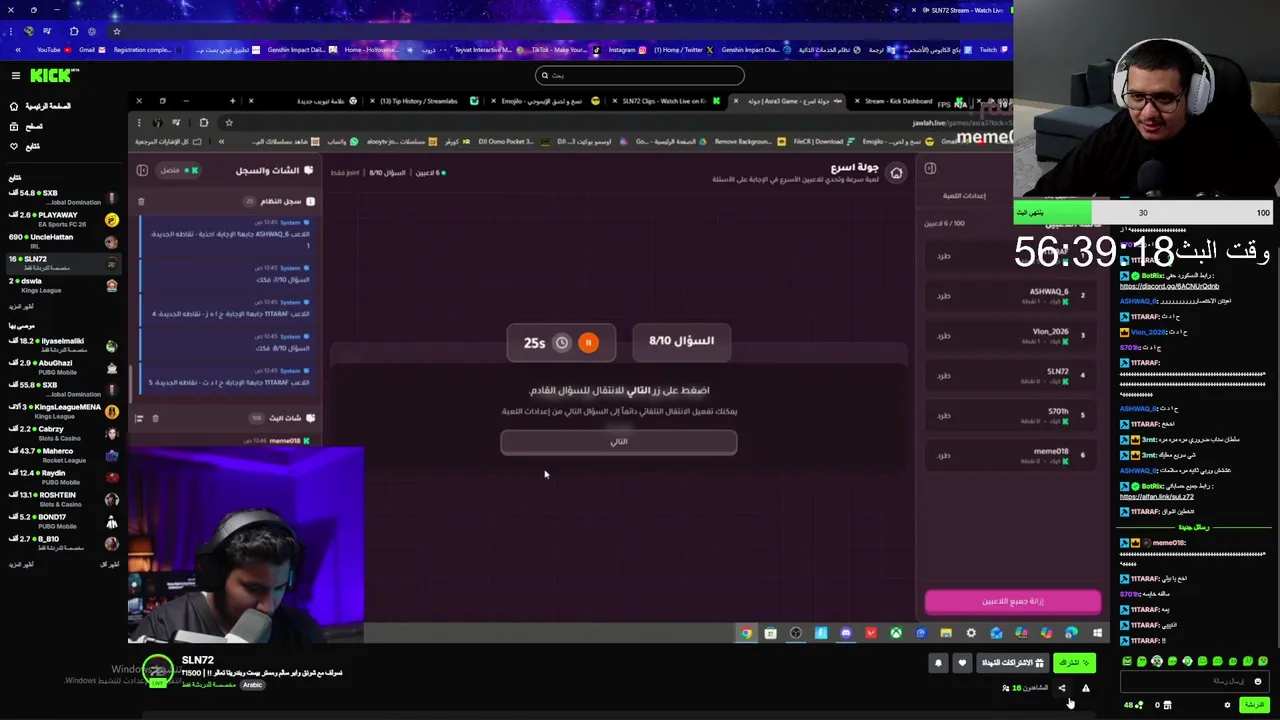Click the next question button التالي

coord(619,442)
